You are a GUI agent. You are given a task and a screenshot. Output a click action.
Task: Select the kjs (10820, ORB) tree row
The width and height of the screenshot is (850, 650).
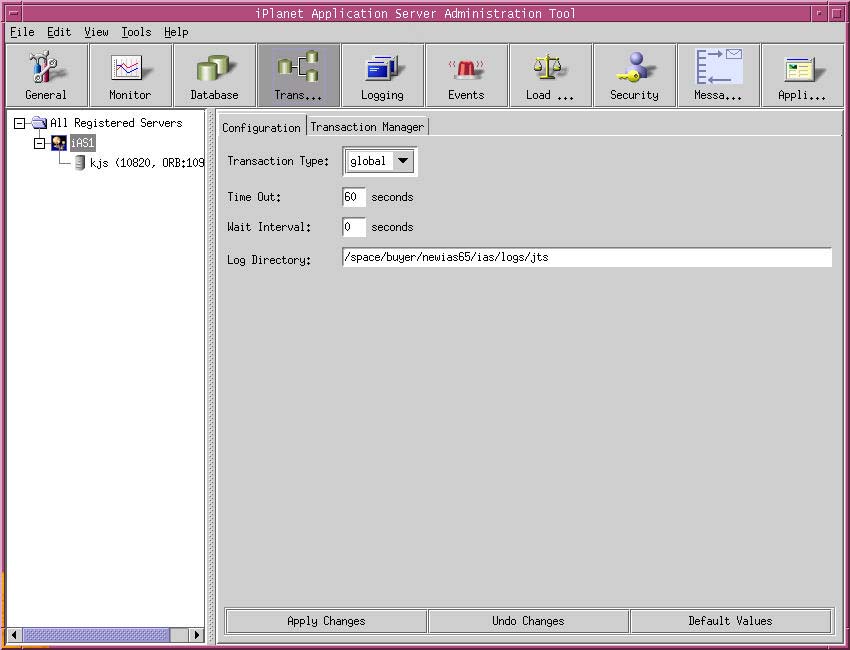(x=146, y=163)
